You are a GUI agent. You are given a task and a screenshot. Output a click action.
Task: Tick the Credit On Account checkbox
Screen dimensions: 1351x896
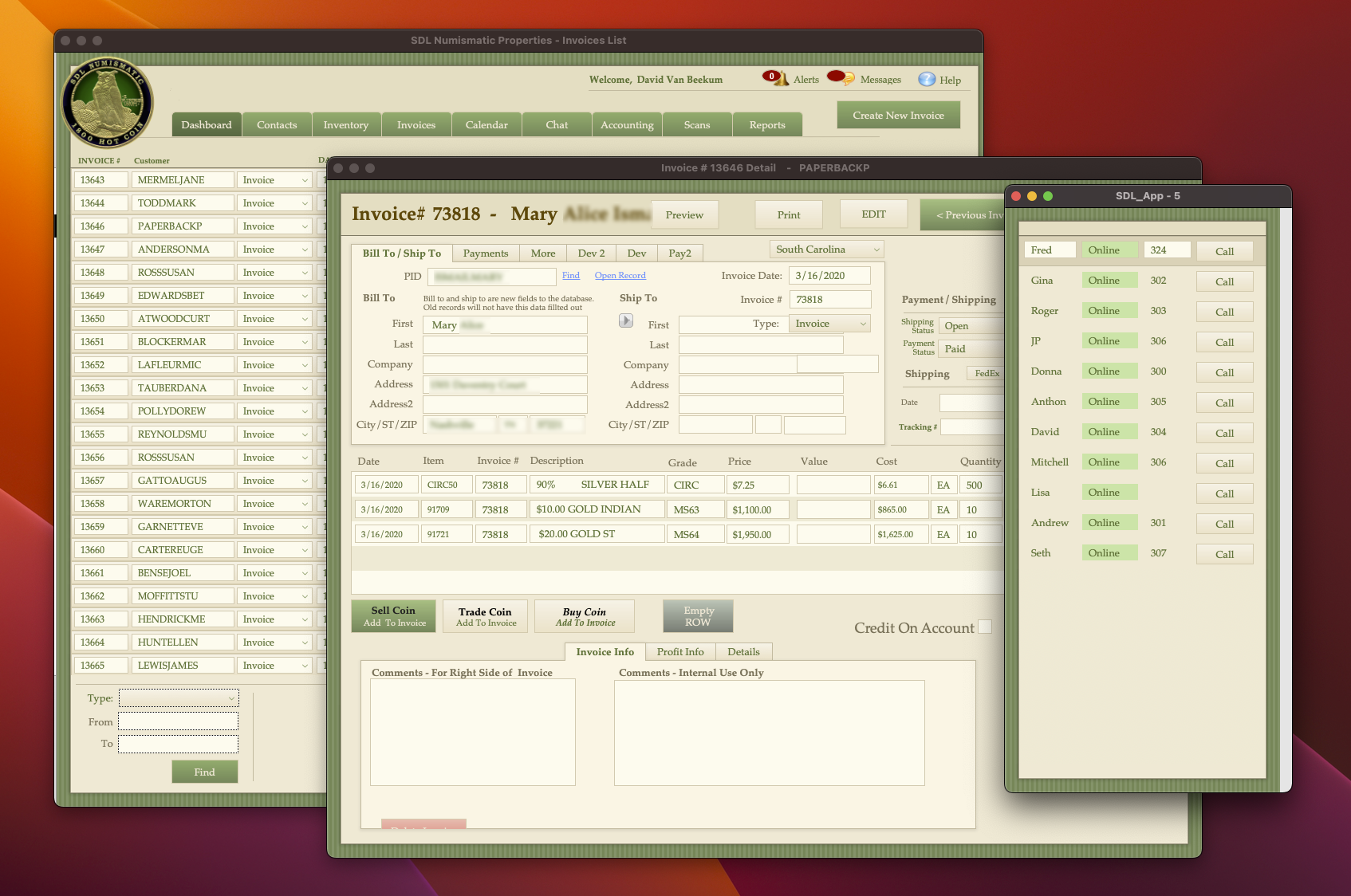pyautogui.click(x=985, y=627)
